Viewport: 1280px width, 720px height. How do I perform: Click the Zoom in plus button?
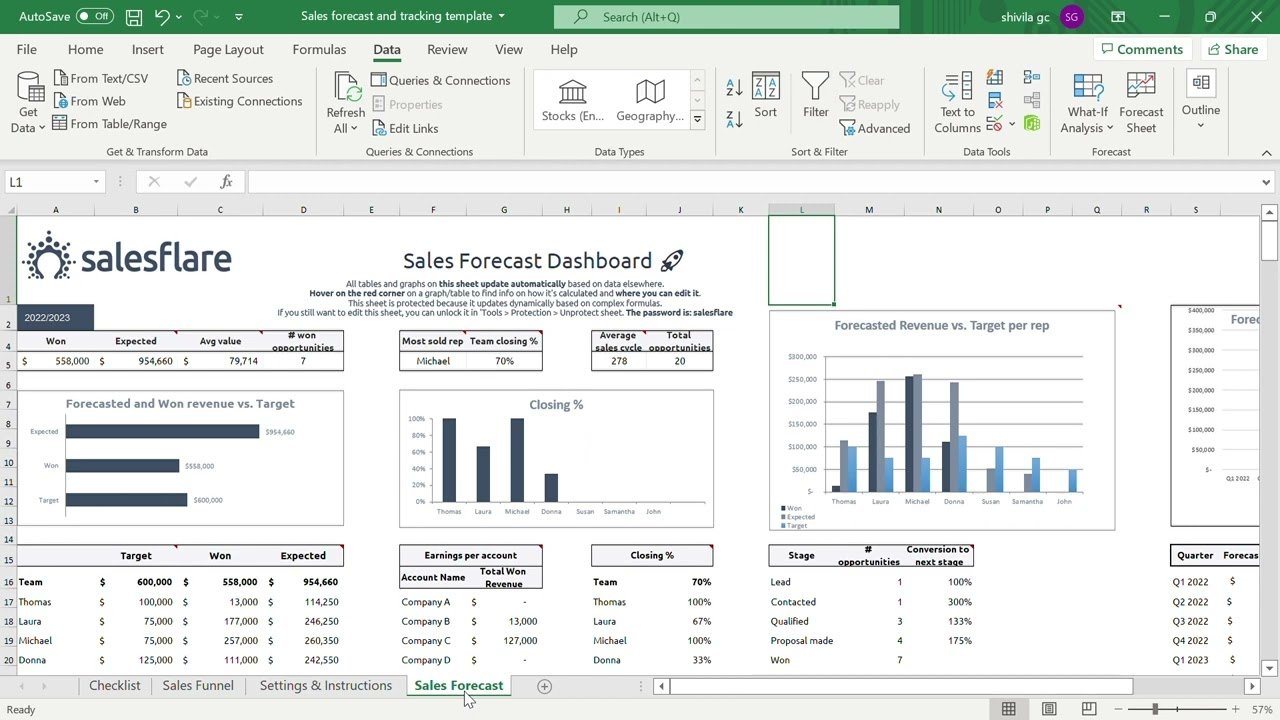[1235, 709]
